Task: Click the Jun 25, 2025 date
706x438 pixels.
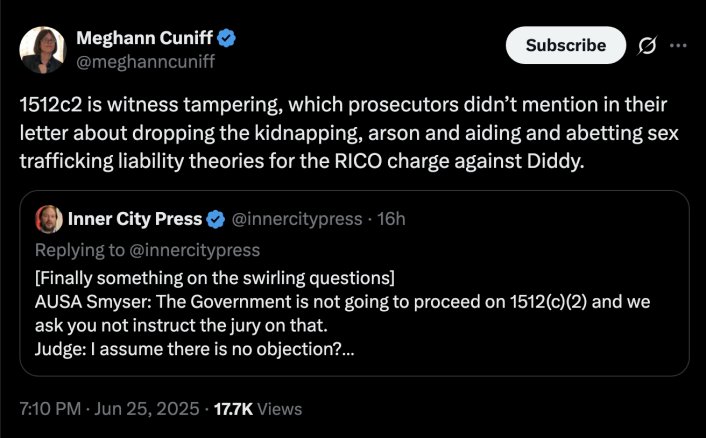Action: 150,408
